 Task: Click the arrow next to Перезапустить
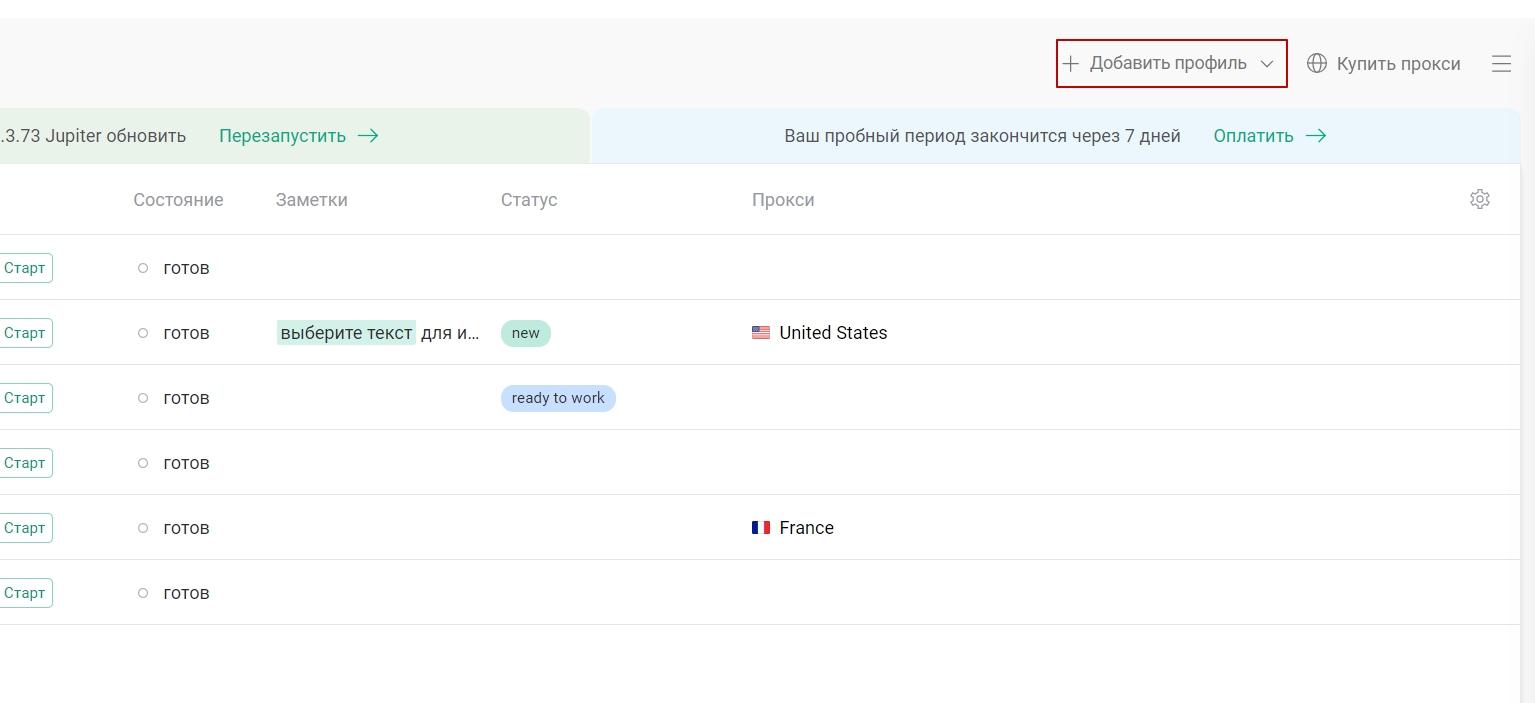(368, 136)
